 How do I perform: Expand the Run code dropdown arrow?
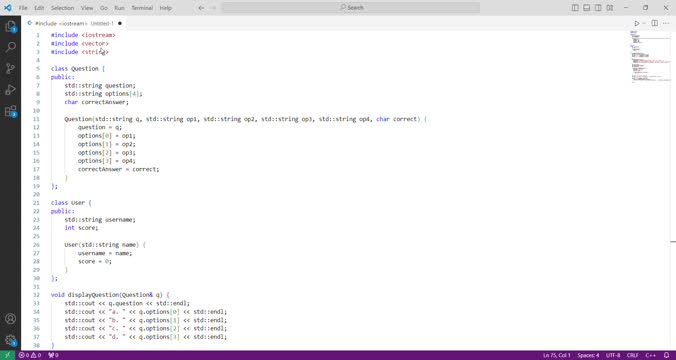(644, 23)
